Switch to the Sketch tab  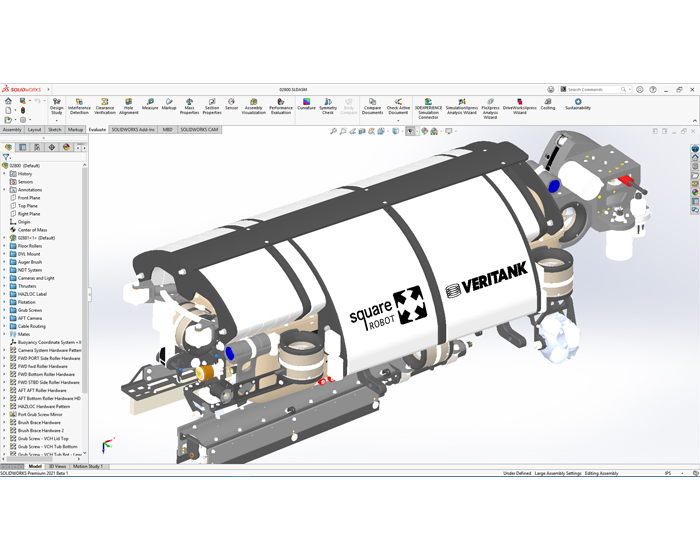click(x=55, y=129)
